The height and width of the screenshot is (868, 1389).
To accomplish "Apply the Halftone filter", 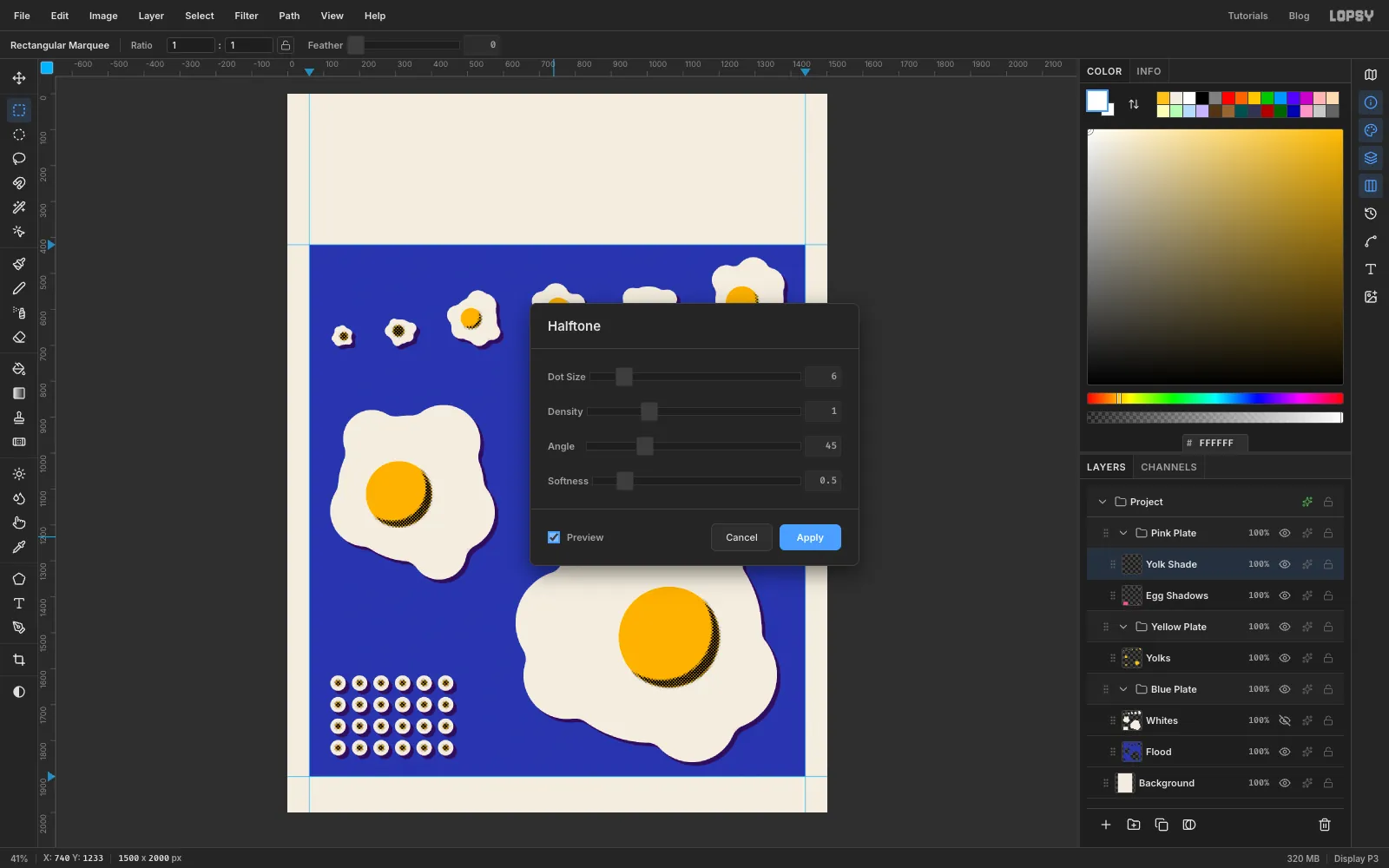I will tap(810, 537).
